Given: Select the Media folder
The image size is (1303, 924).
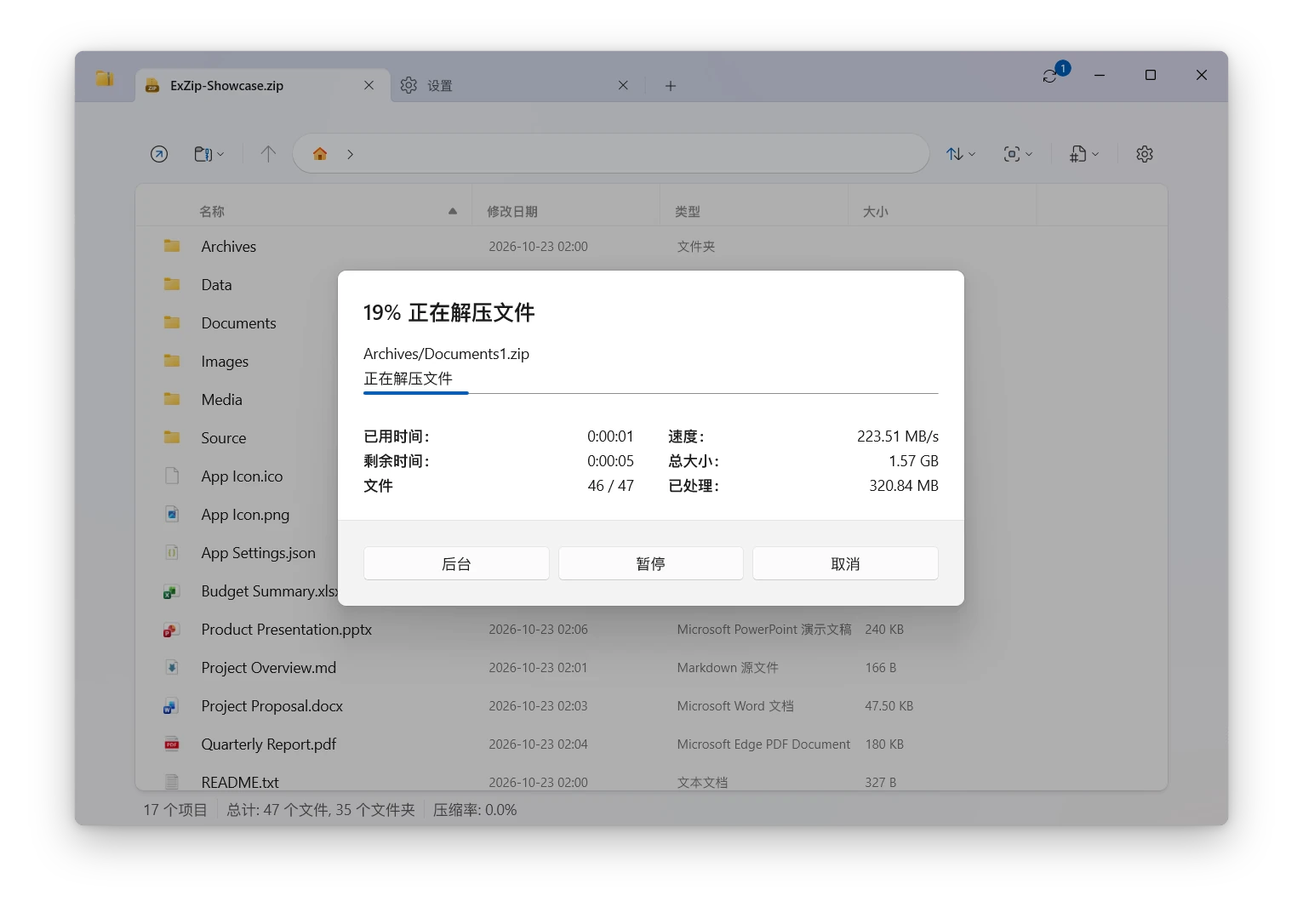Looking at the screenshot, I should pos(221,400).
